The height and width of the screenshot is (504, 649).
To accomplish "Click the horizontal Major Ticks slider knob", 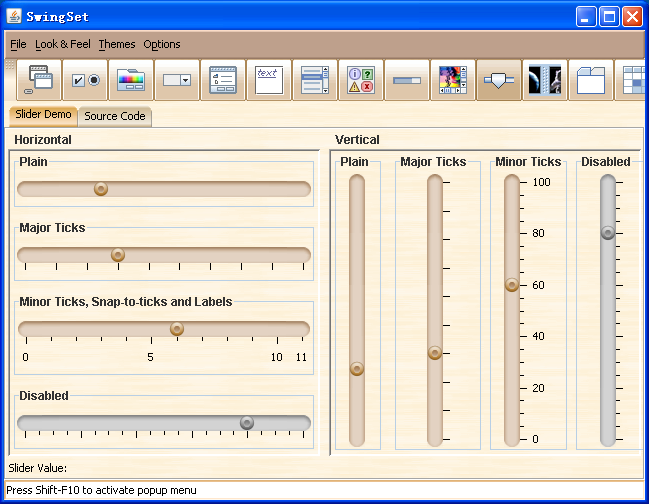I will pyautogui.click(x=118, y=254).
